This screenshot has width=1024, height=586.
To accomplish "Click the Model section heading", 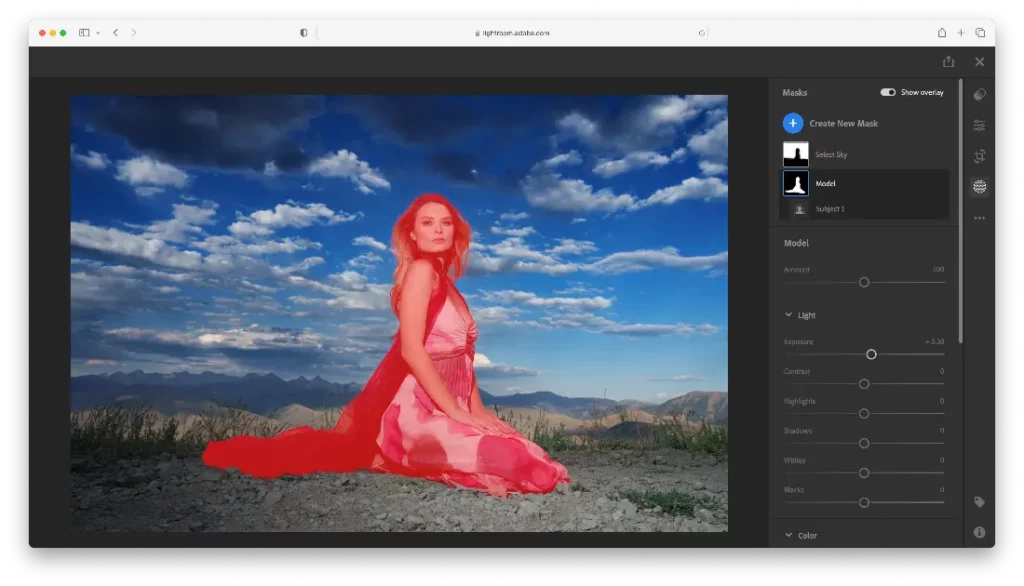I will (x=796, y=243).
